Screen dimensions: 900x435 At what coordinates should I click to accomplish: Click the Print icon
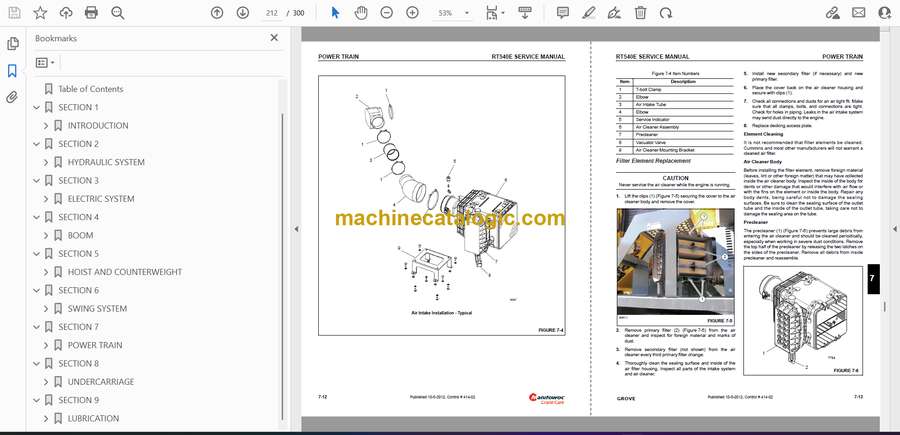coord(91,13)
